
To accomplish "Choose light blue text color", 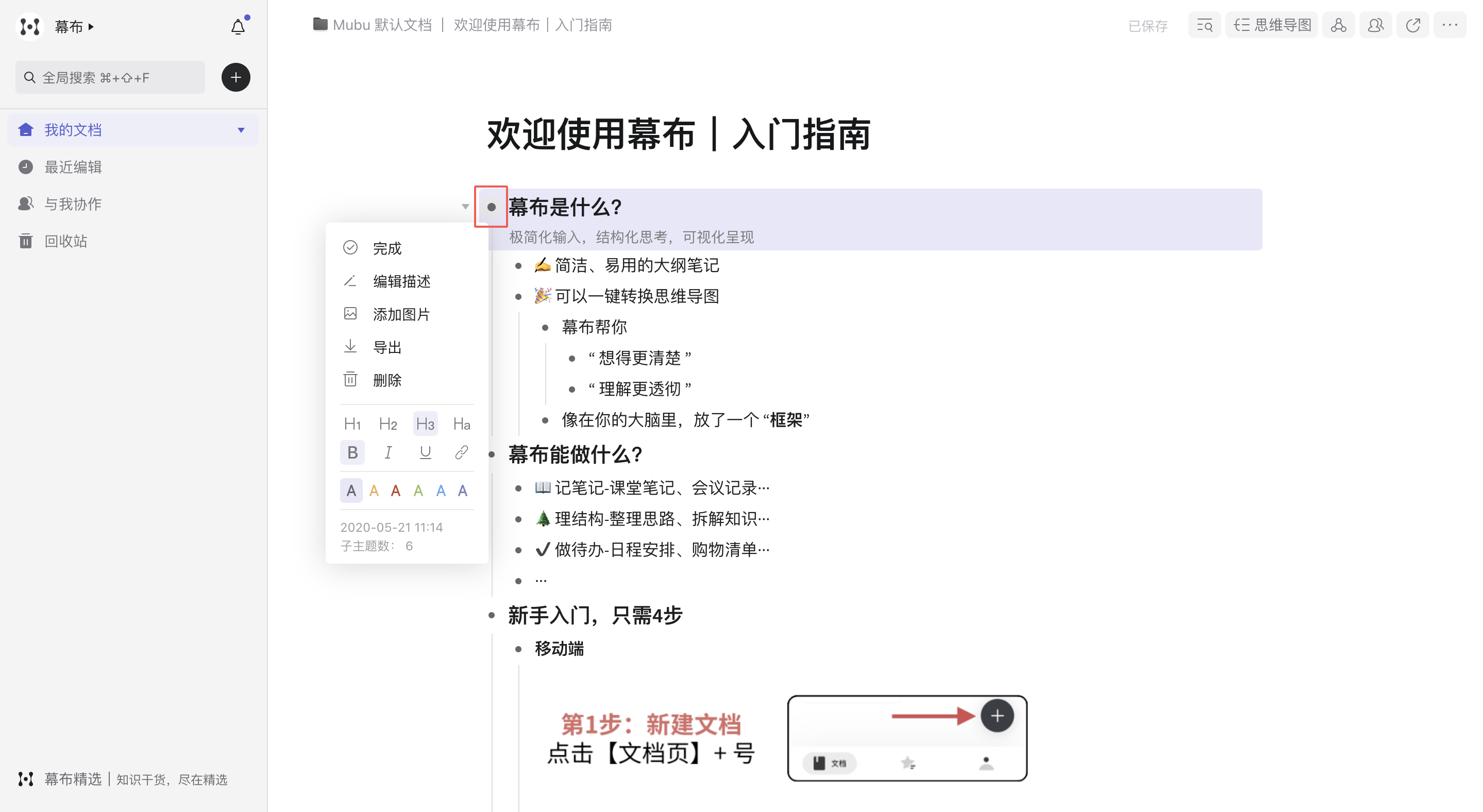I will pos(441,491).
